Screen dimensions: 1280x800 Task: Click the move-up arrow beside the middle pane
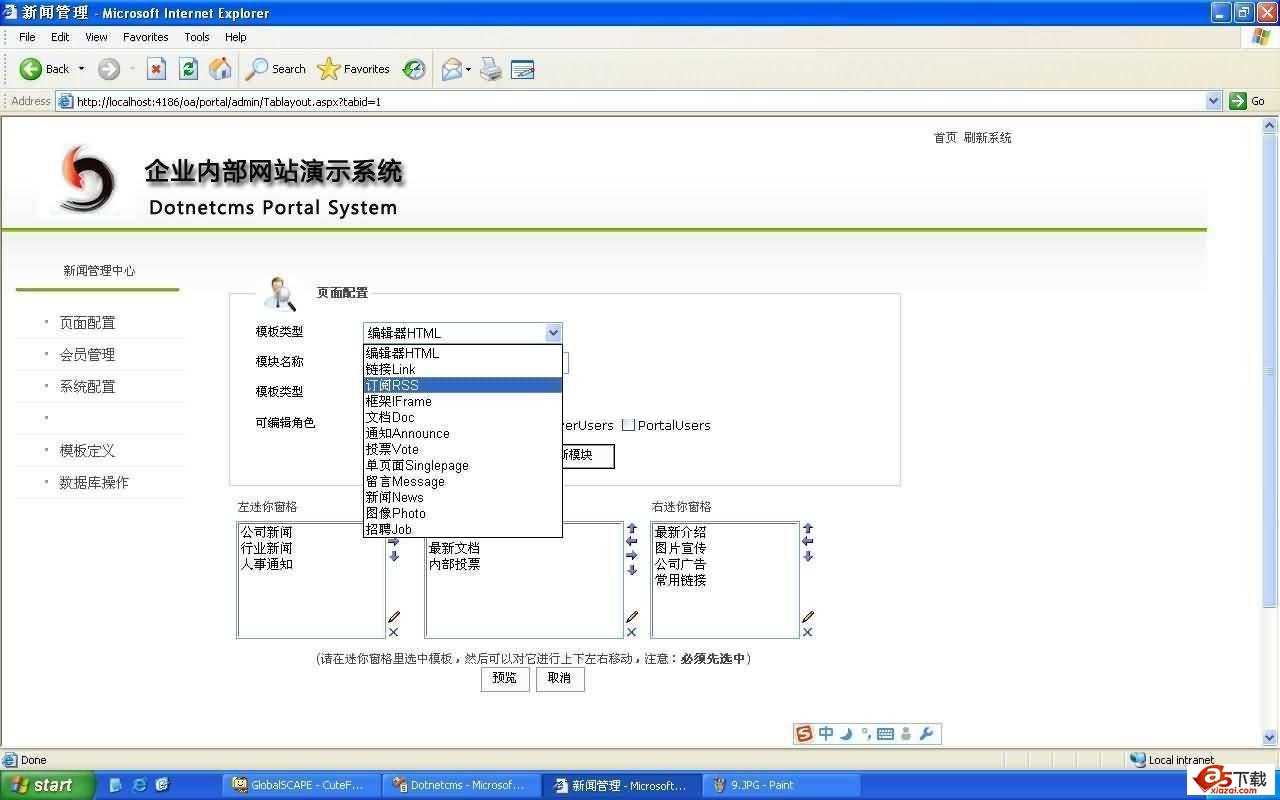point(632,528)
